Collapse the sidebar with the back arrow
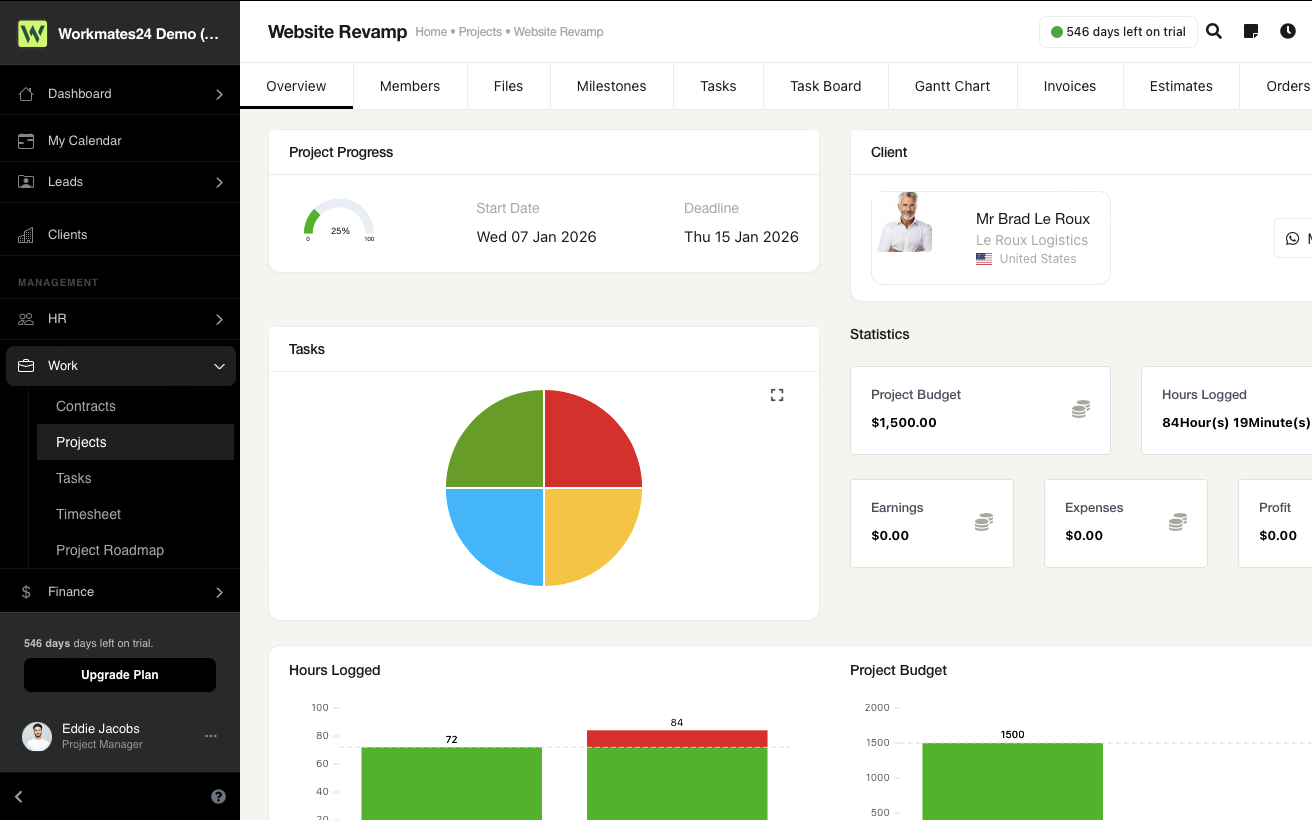This screenshot has width=1312, height=820. tap(19, 797)
